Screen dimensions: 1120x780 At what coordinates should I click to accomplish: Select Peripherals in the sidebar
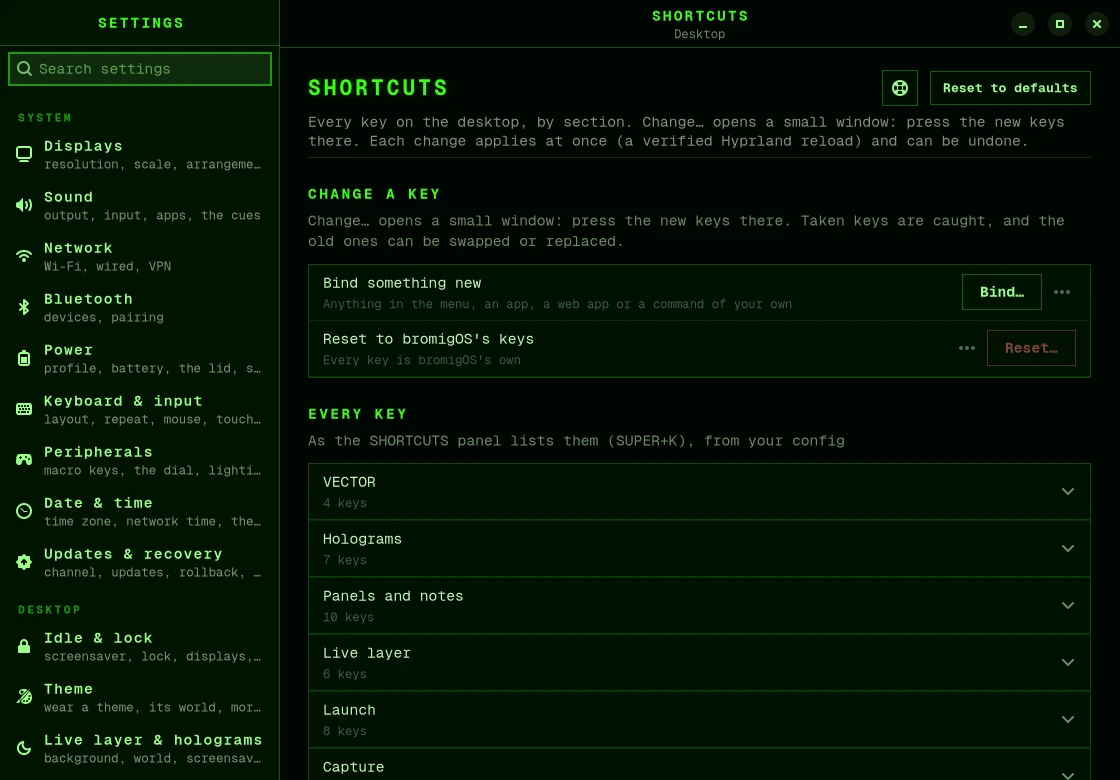pos(139,460)
